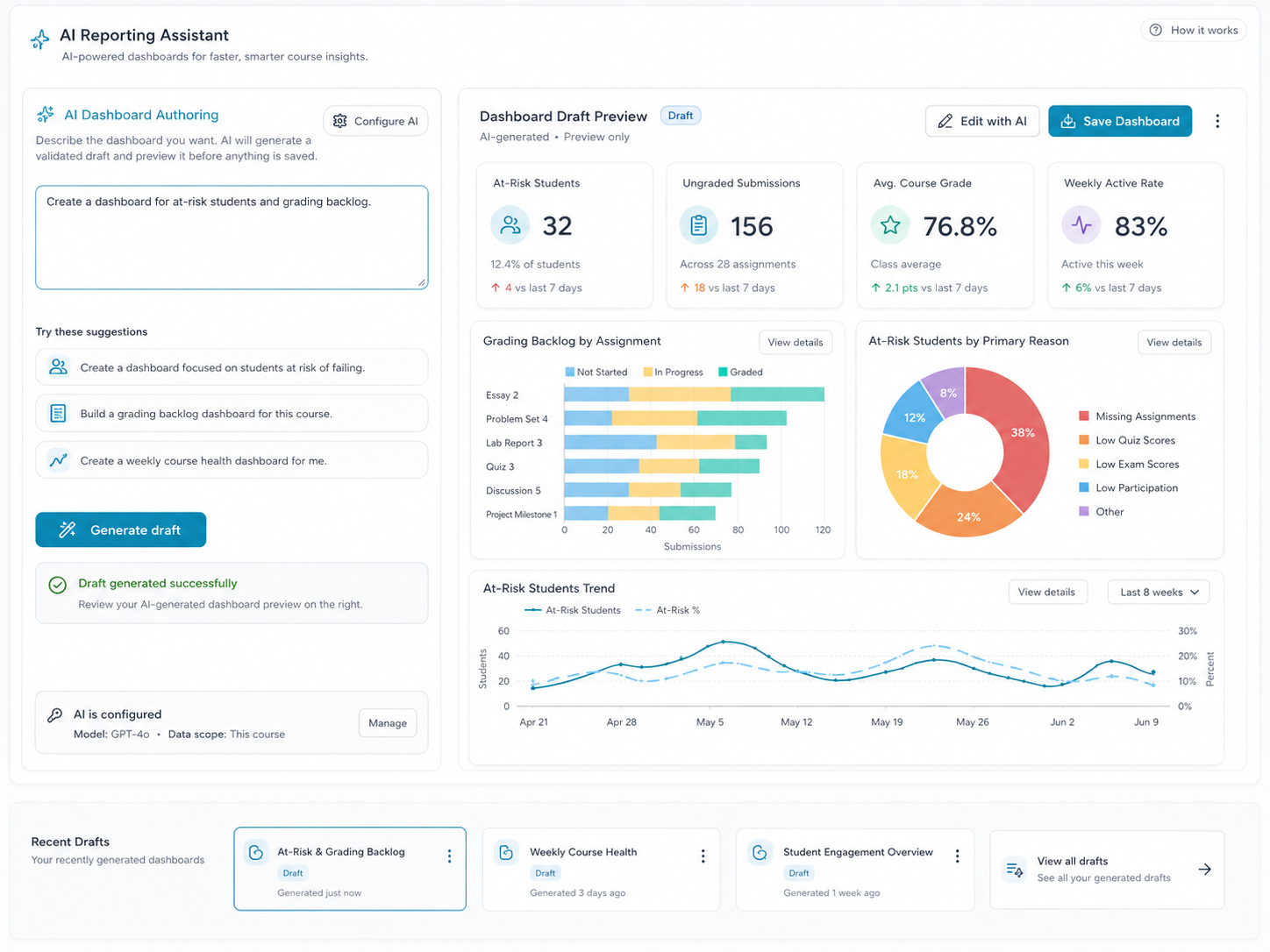
Task: Toggle the At-Risk % legend series
Action: click(x=667, y=610)
